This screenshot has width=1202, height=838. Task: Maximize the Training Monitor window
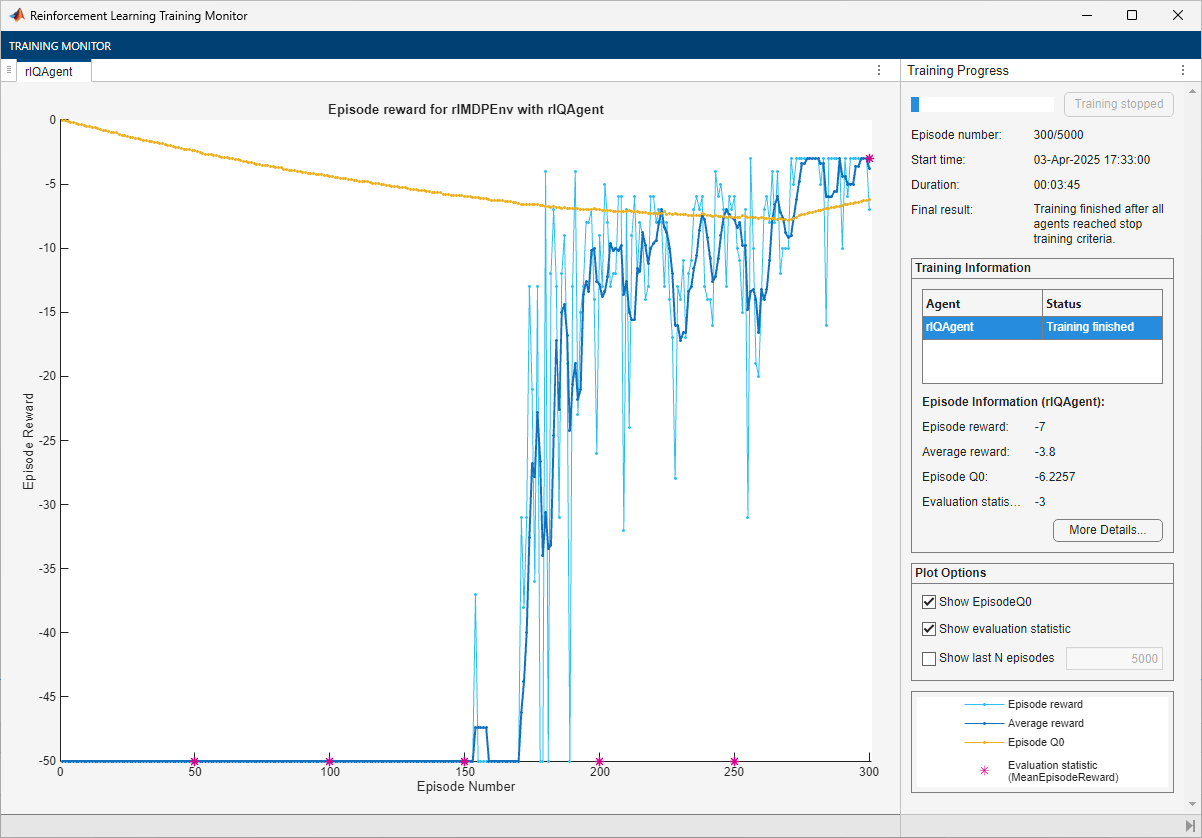point(1131,16)
